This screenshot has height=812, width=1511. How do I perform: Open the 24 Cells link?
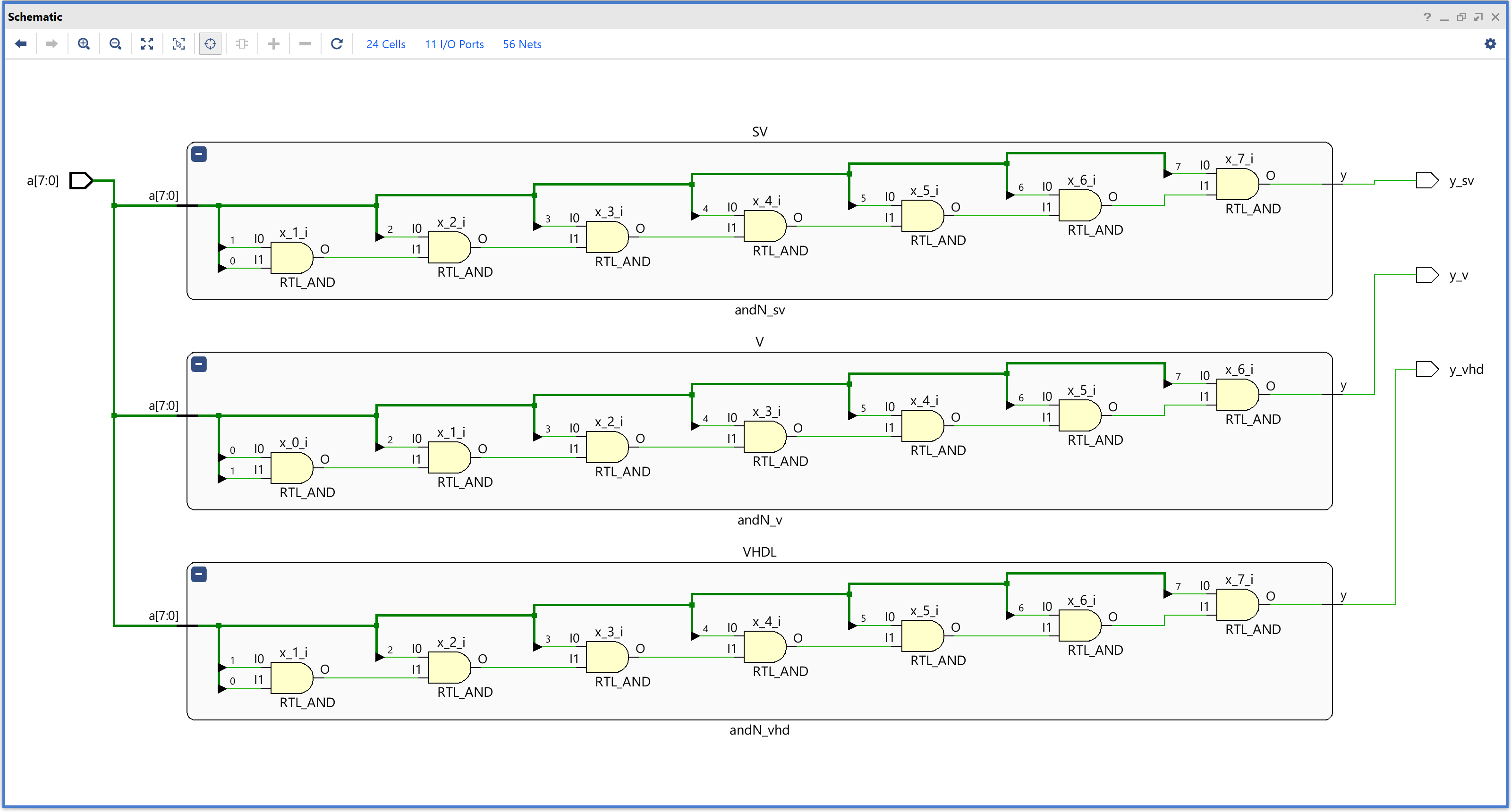point(385,44)
